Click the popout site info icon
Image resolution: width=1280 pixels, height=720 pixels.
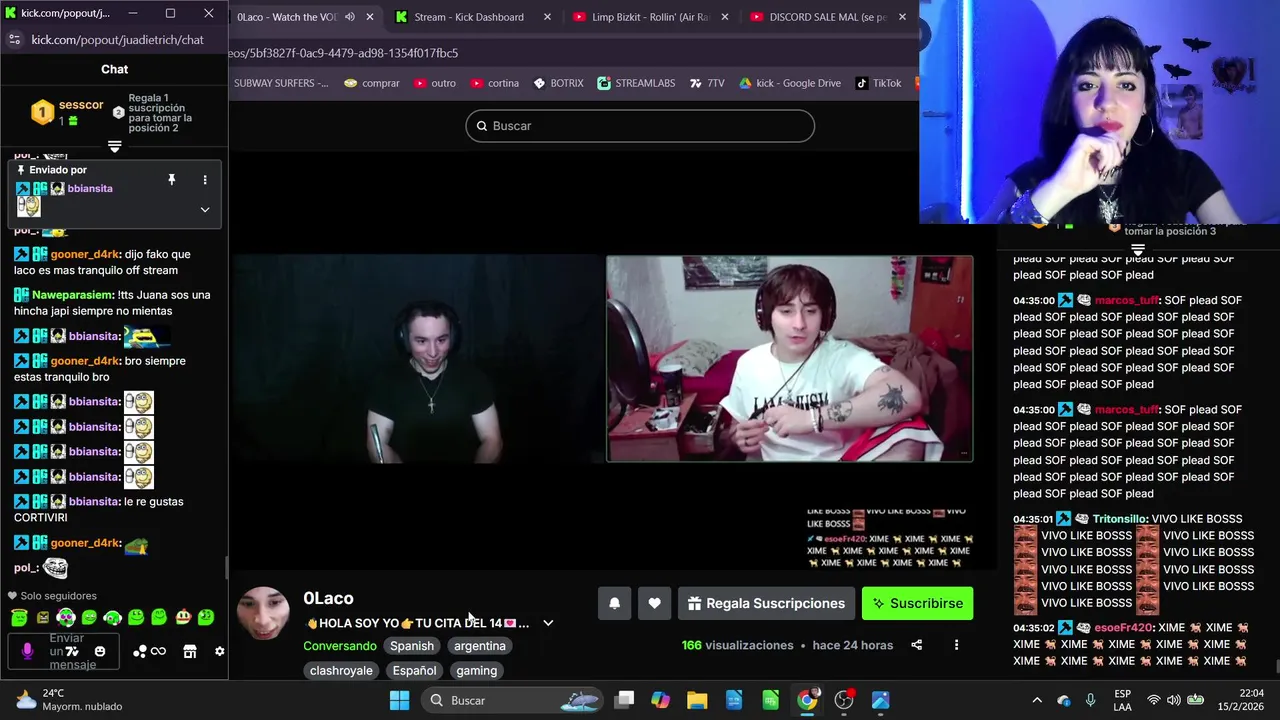14,40
